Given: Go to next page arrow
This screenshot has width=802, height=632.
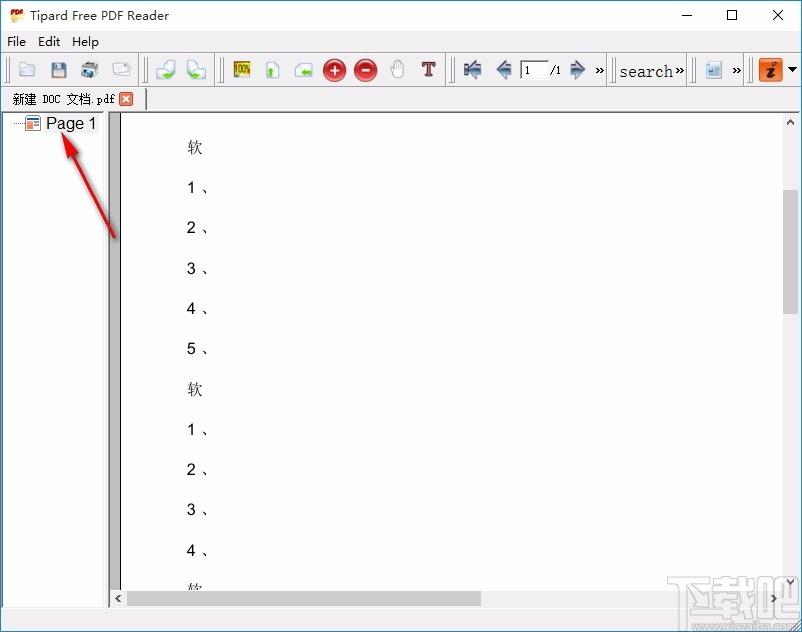Looking at the screenshot, I should click(x=577, y=70).
